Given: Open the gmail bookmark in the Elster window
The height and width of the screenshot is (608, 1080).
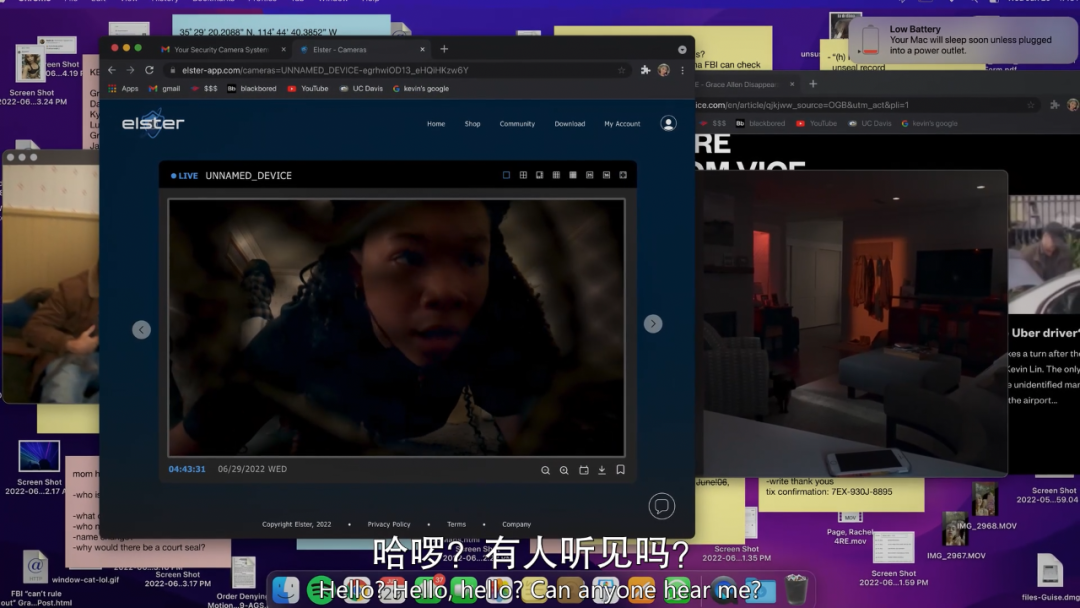Looking at the screenshot, I should (x=165, y=88).
